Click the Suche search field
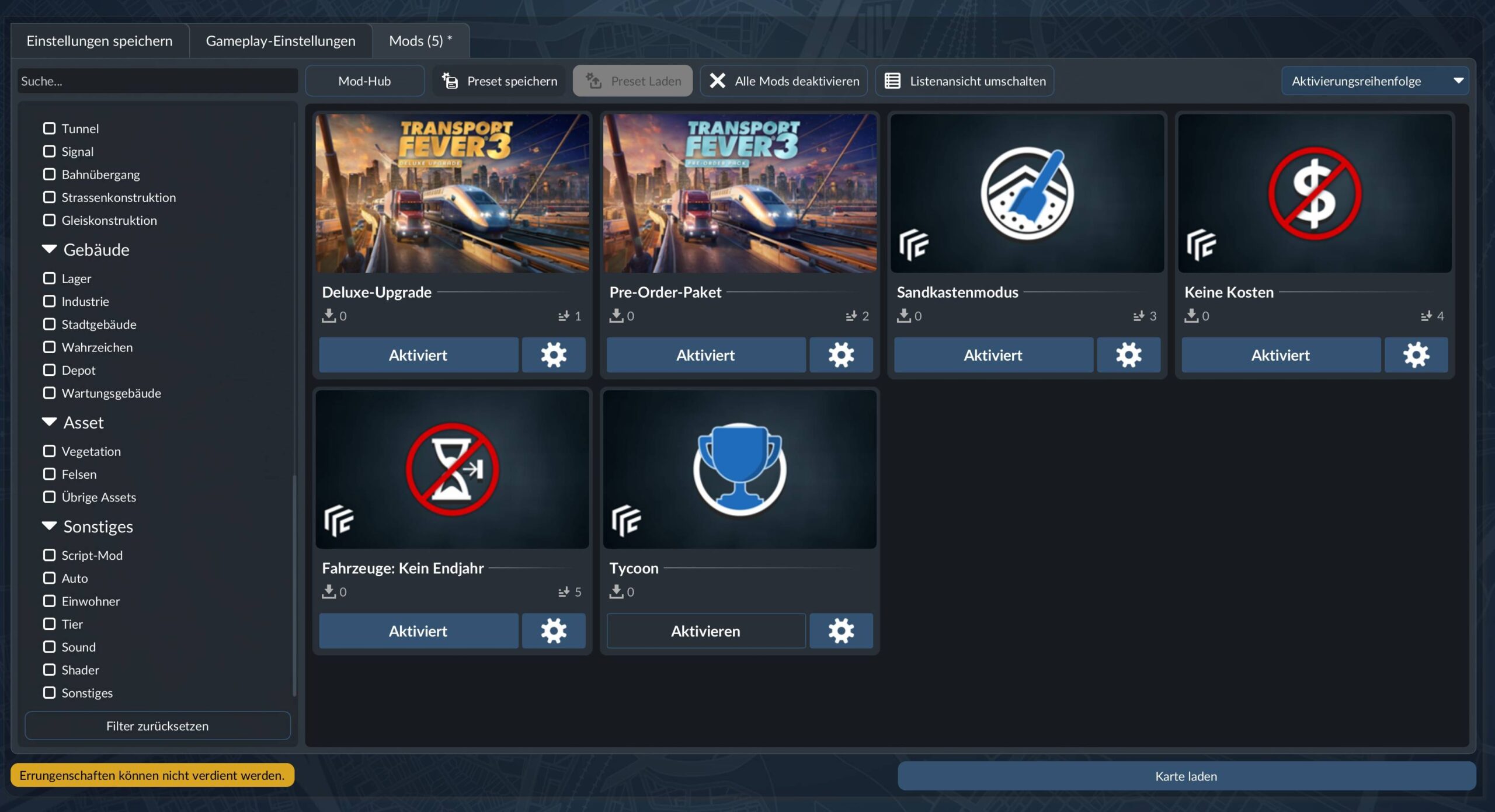The height and width of the screenshot is (812, 1495). [158, 81]
